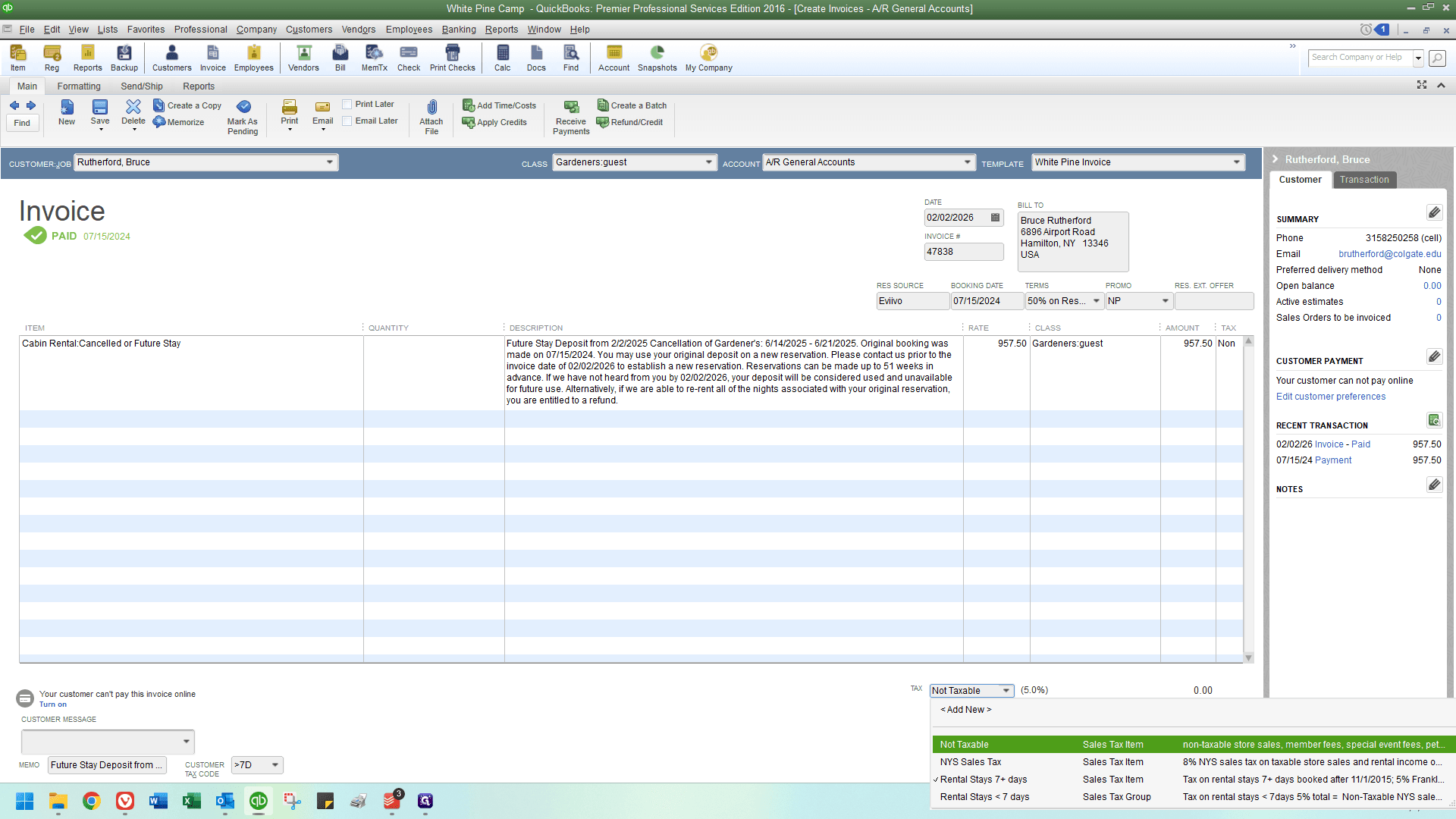The height and width of the screenshot is (819, 1456).
Task: Edit customer Summary with pencil icon
Action: coord(1434,212)
